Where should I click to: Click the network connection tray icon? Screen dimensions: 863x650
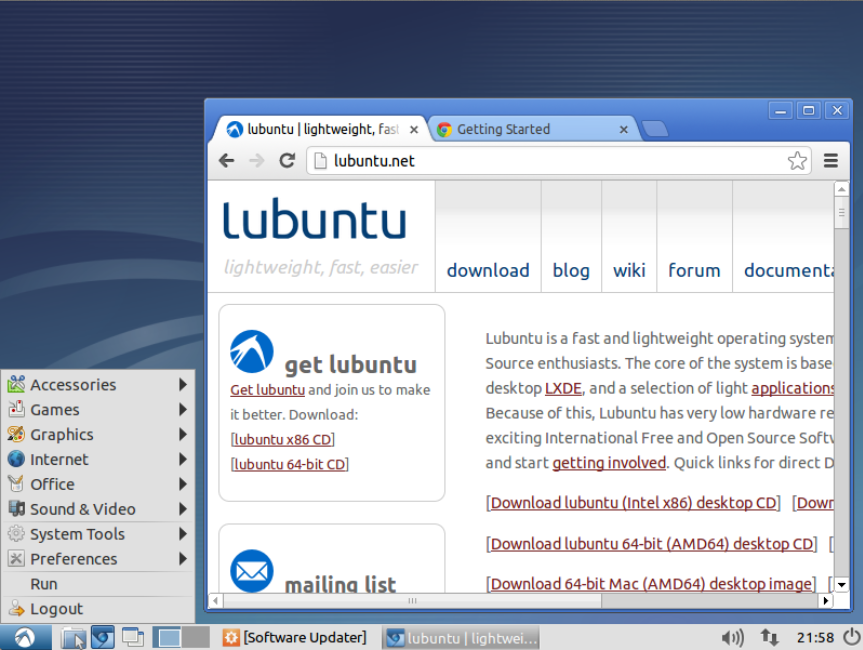tap(769, 637)
